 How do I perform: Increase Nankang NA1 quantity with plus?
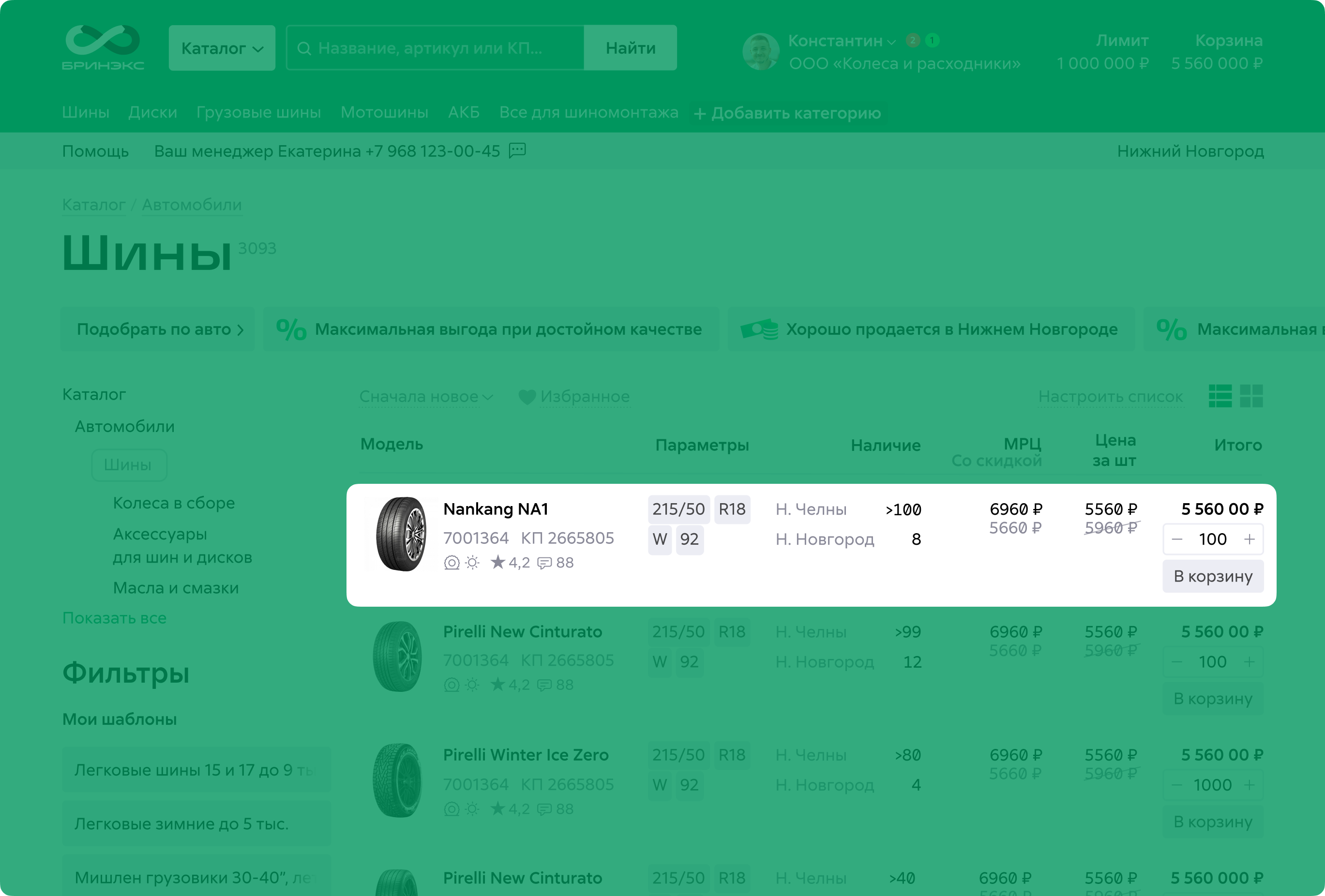pyautogui.click(x=1249, y=539)
